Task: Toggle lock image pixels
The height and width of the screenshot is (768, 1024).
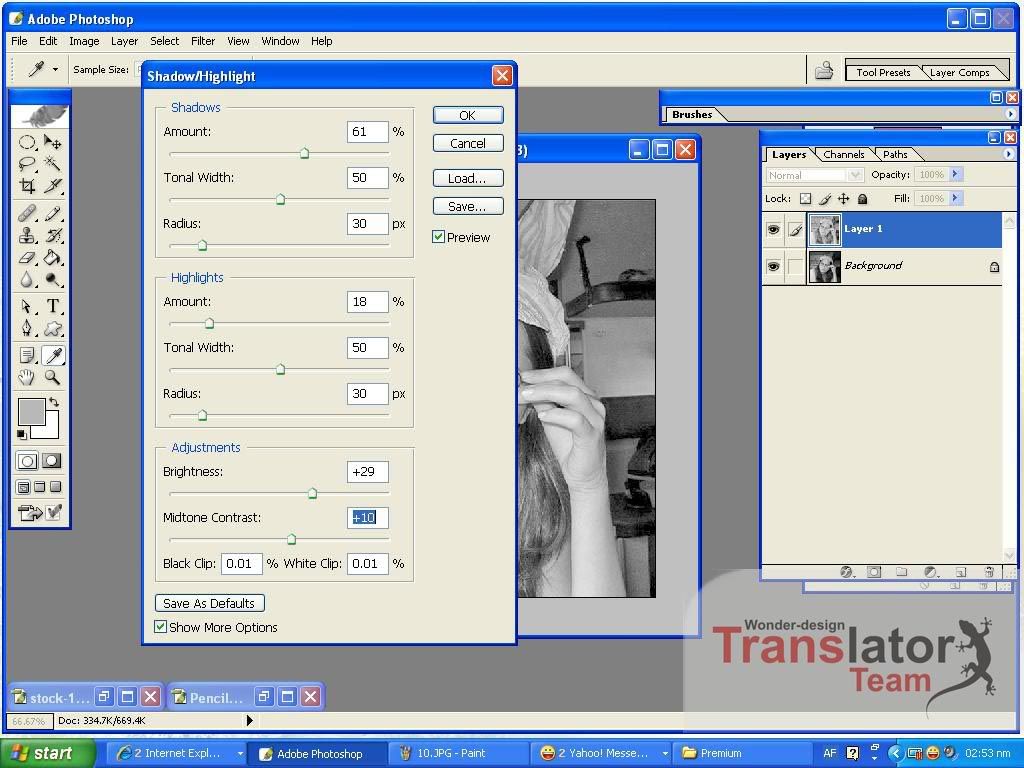Action: click(825, 199)
